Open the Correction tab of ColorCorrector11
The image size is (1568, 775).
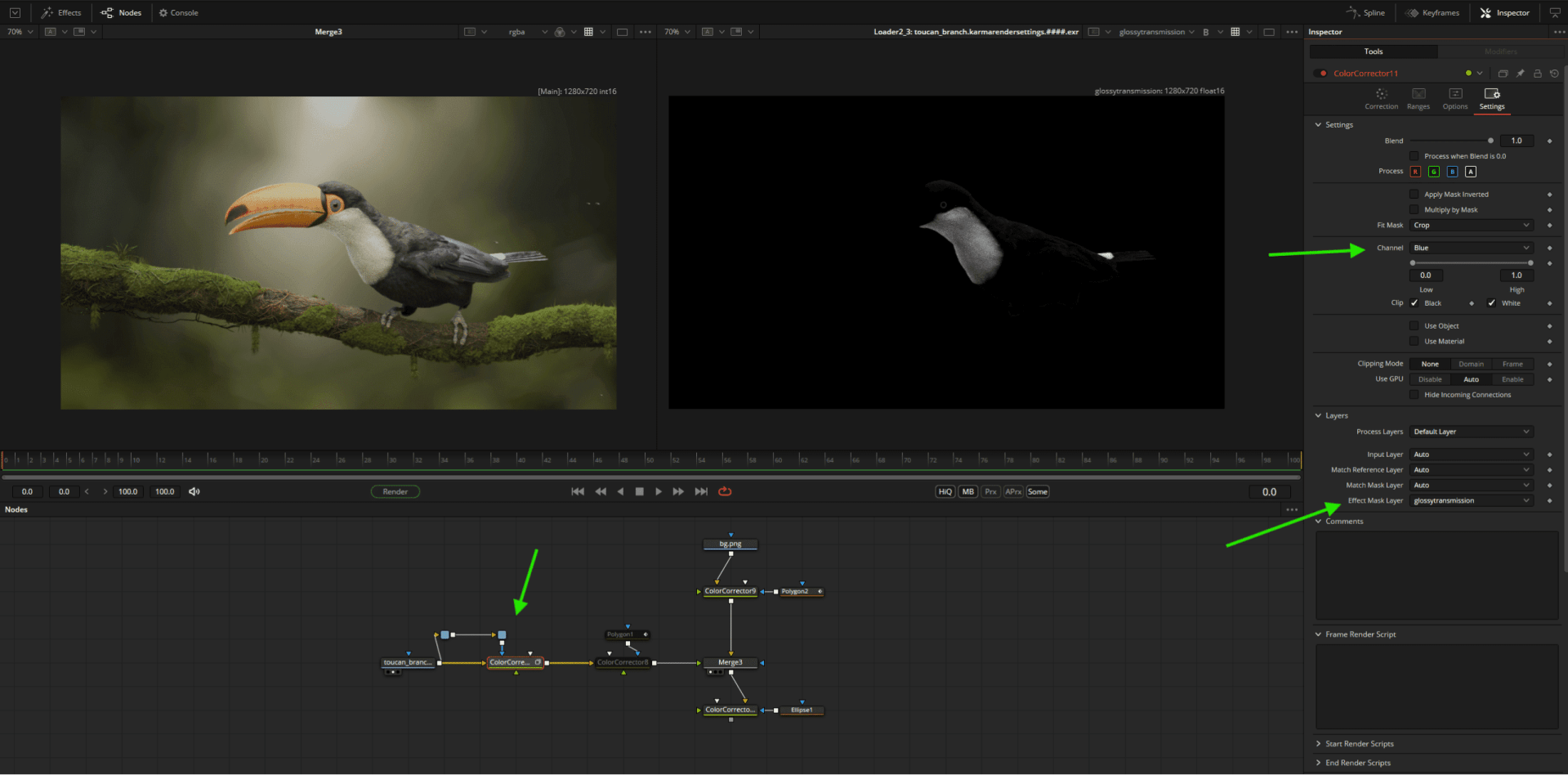(x=1381, y=100)
